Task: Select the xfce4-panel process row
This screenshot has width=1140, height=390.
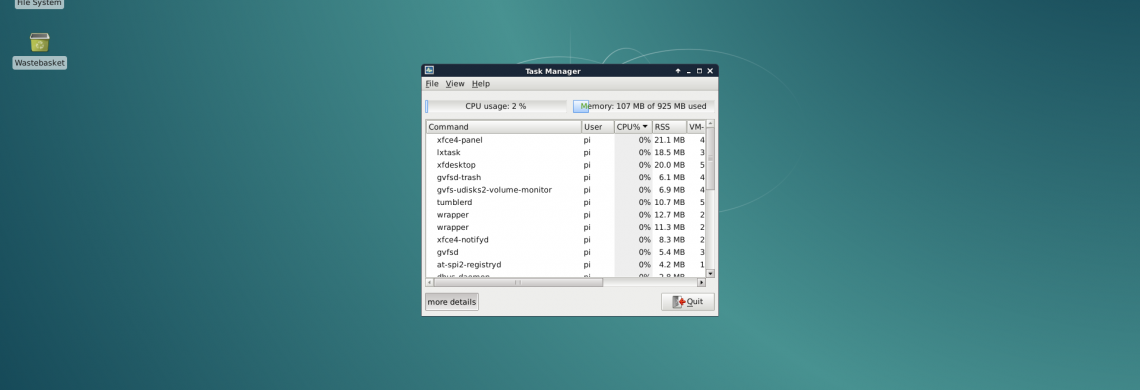Action: pyautogui.click(x=566, y=140)
